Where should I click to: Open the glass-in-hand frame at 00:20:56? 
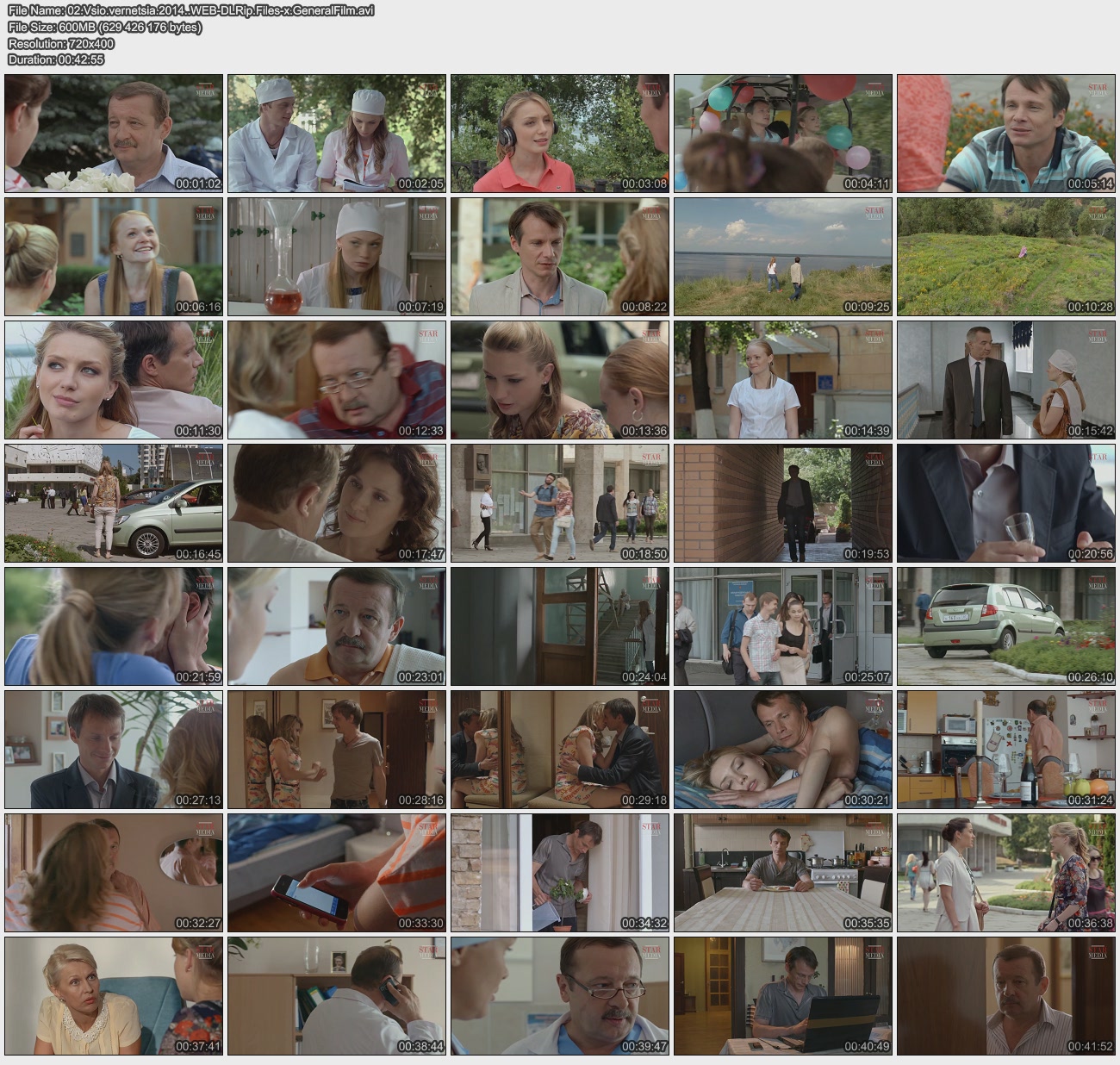coord(1006,503)
